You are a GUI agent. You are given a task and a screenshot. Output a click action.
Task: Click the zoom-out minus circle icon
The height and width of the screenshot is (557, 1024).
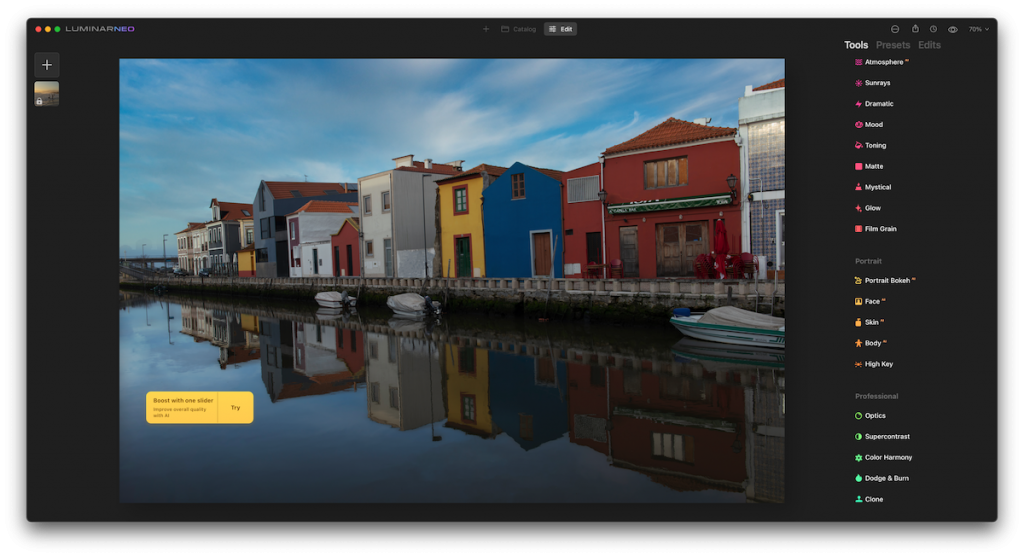[895, 29]
